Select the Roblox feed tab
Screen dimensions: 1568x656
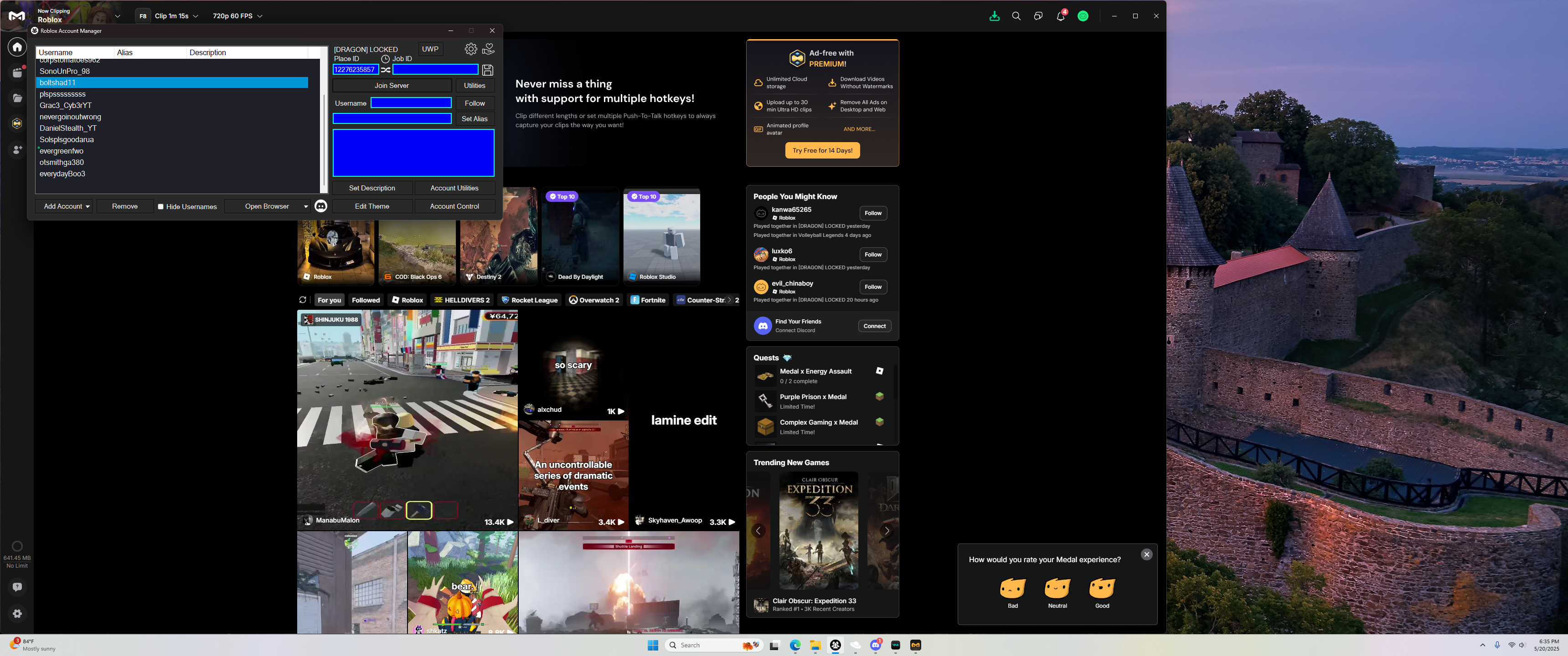[x=407, y=300]
